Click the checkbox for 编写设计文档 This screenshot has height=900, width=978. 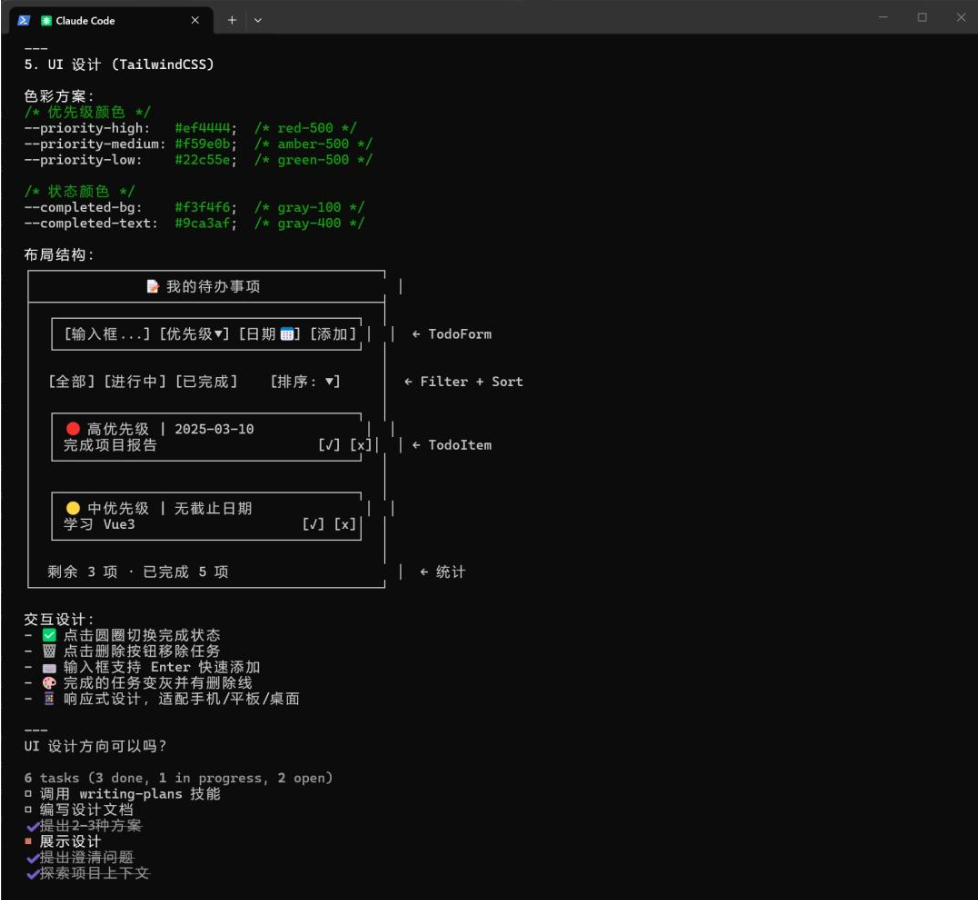(28, 810)
